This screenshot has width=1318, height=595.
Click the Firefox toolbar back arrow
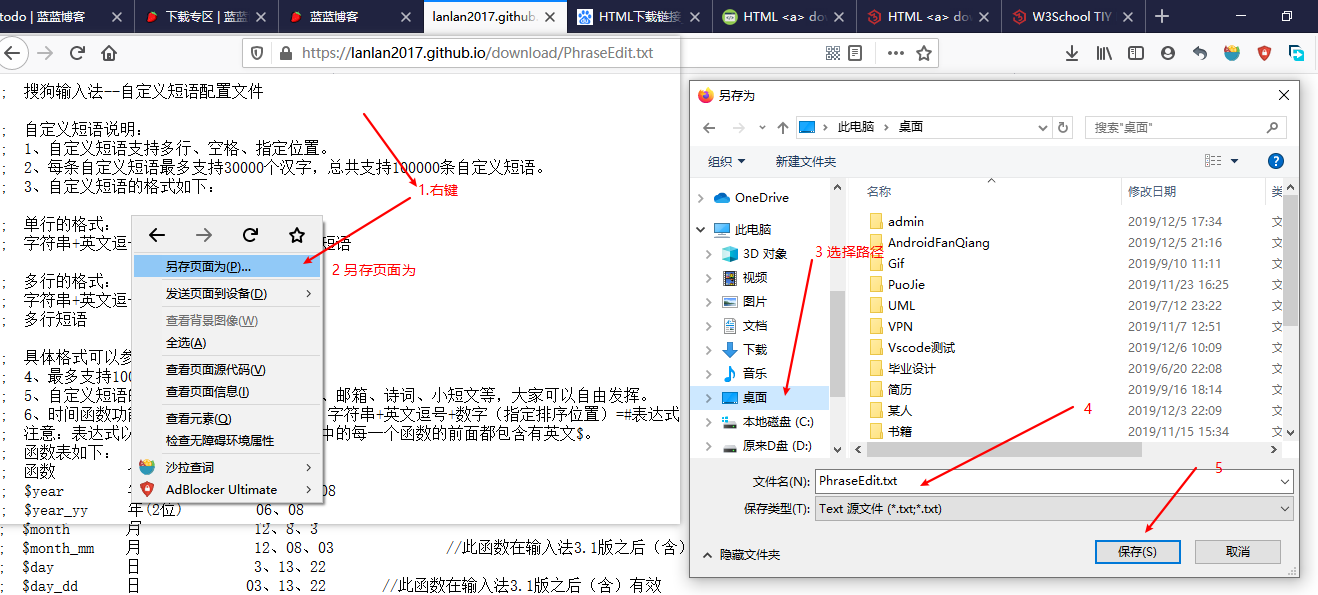tap(14, 53)
